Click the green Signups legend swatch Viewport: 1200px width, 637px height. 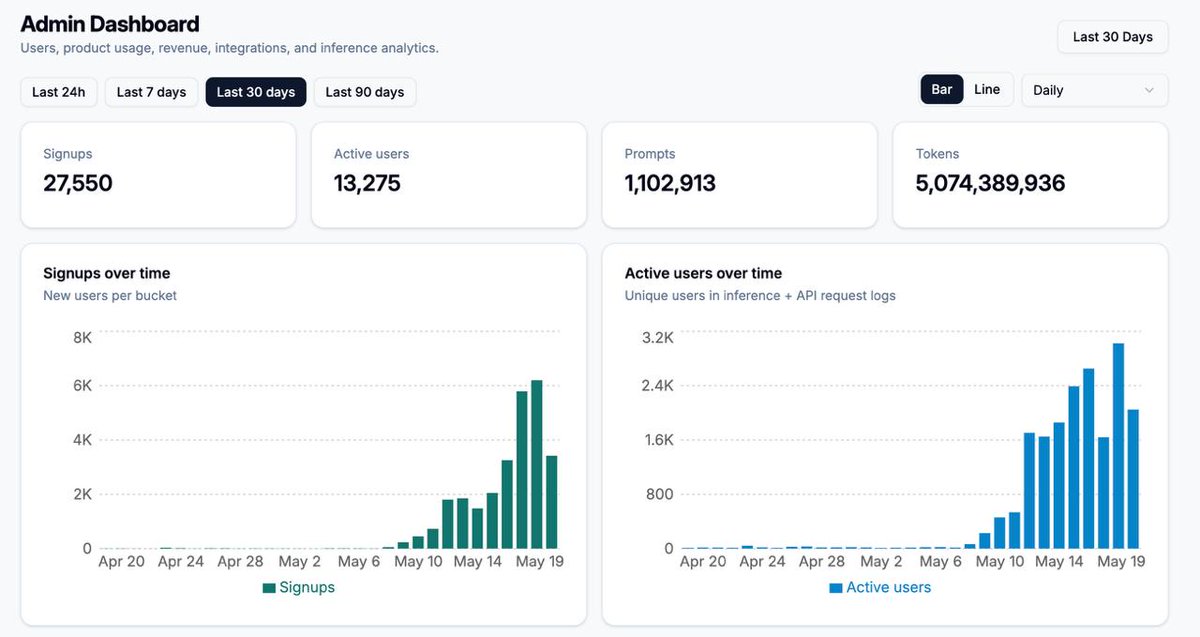tap(269, 588)
